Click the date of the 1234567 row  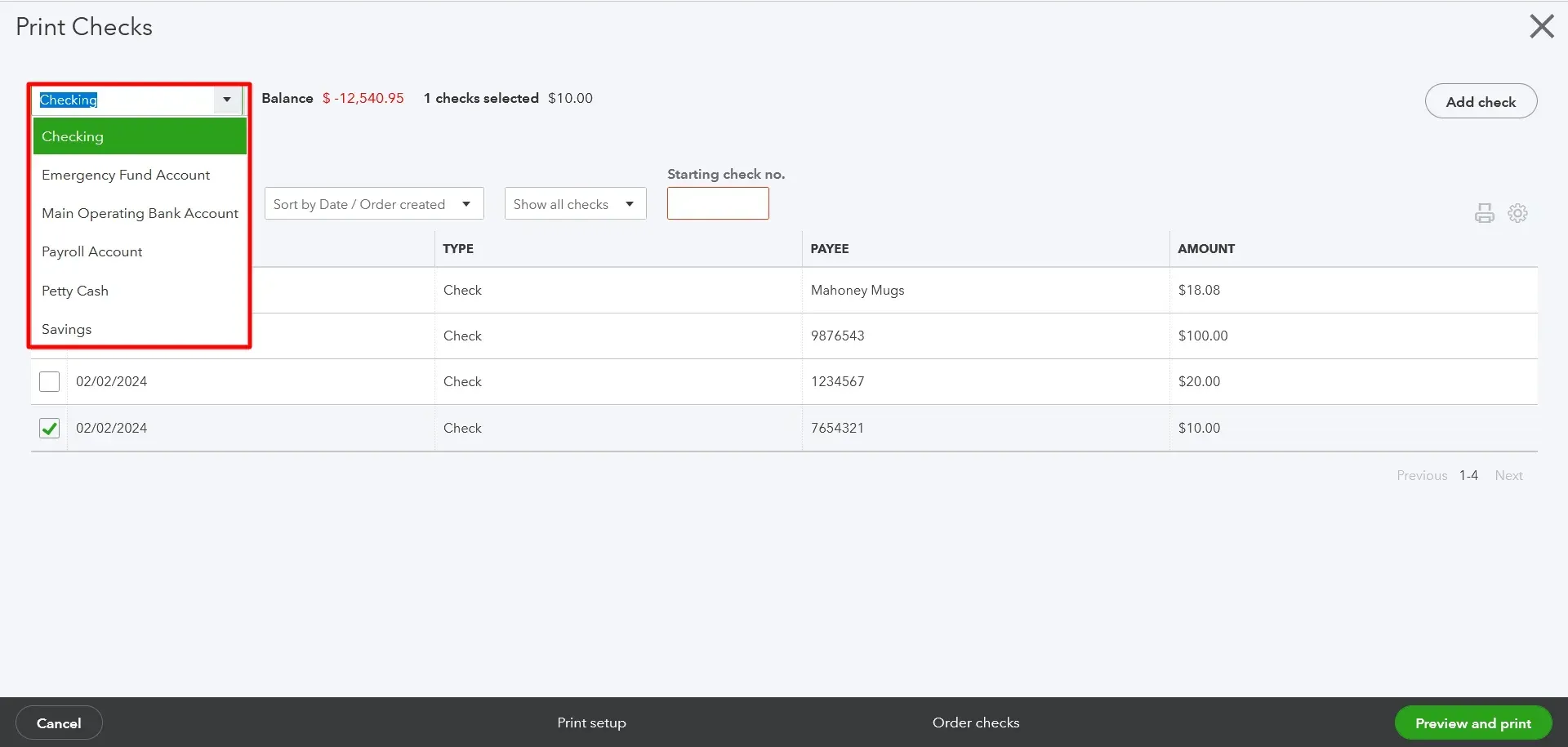click(x=112, y=381)
